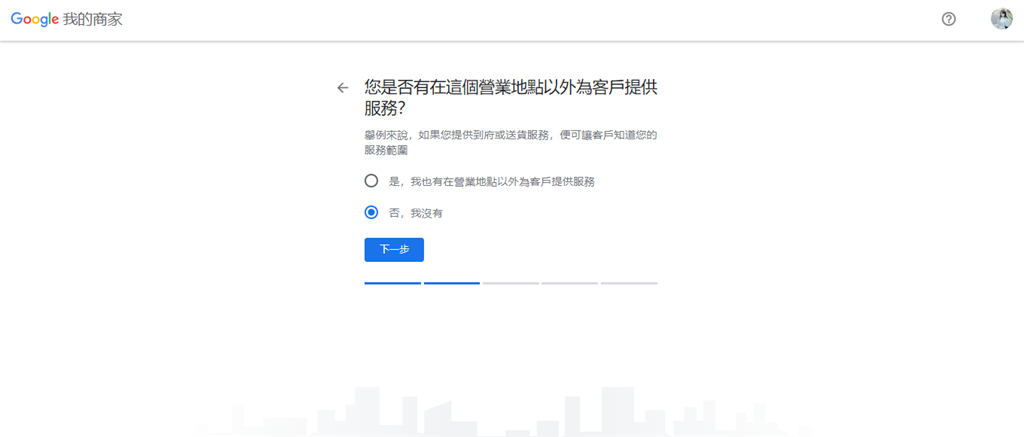Click the heading 您是否有在這個營業地點以外為客戶提供服務?
The width and height of the screenshot is (1024, 437).
click(x=510, y=98)
